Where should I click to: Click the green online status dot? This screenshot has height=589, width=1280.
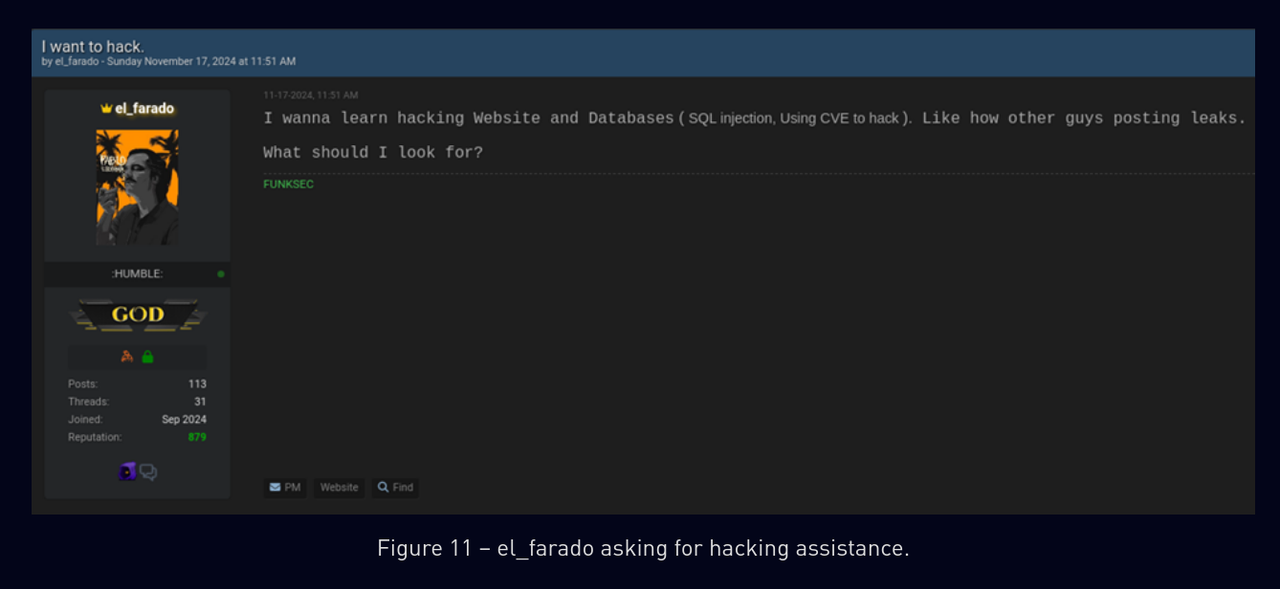pos(221,274)
